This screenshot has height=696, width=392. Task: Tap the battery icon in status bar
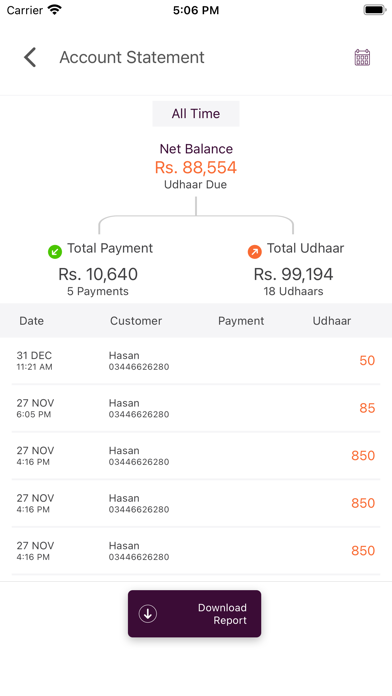(375, 10)
